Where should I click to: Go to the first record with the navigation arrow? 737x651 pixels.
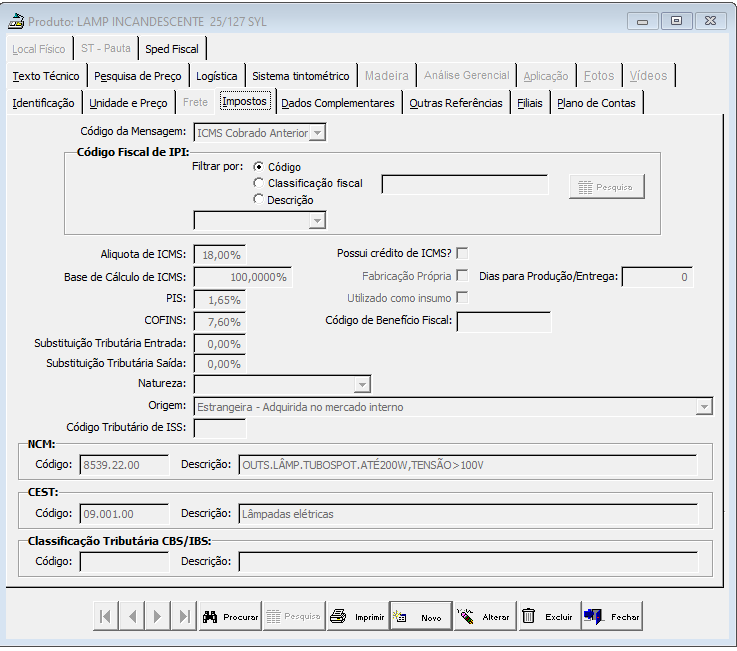[x=106, y=616]
